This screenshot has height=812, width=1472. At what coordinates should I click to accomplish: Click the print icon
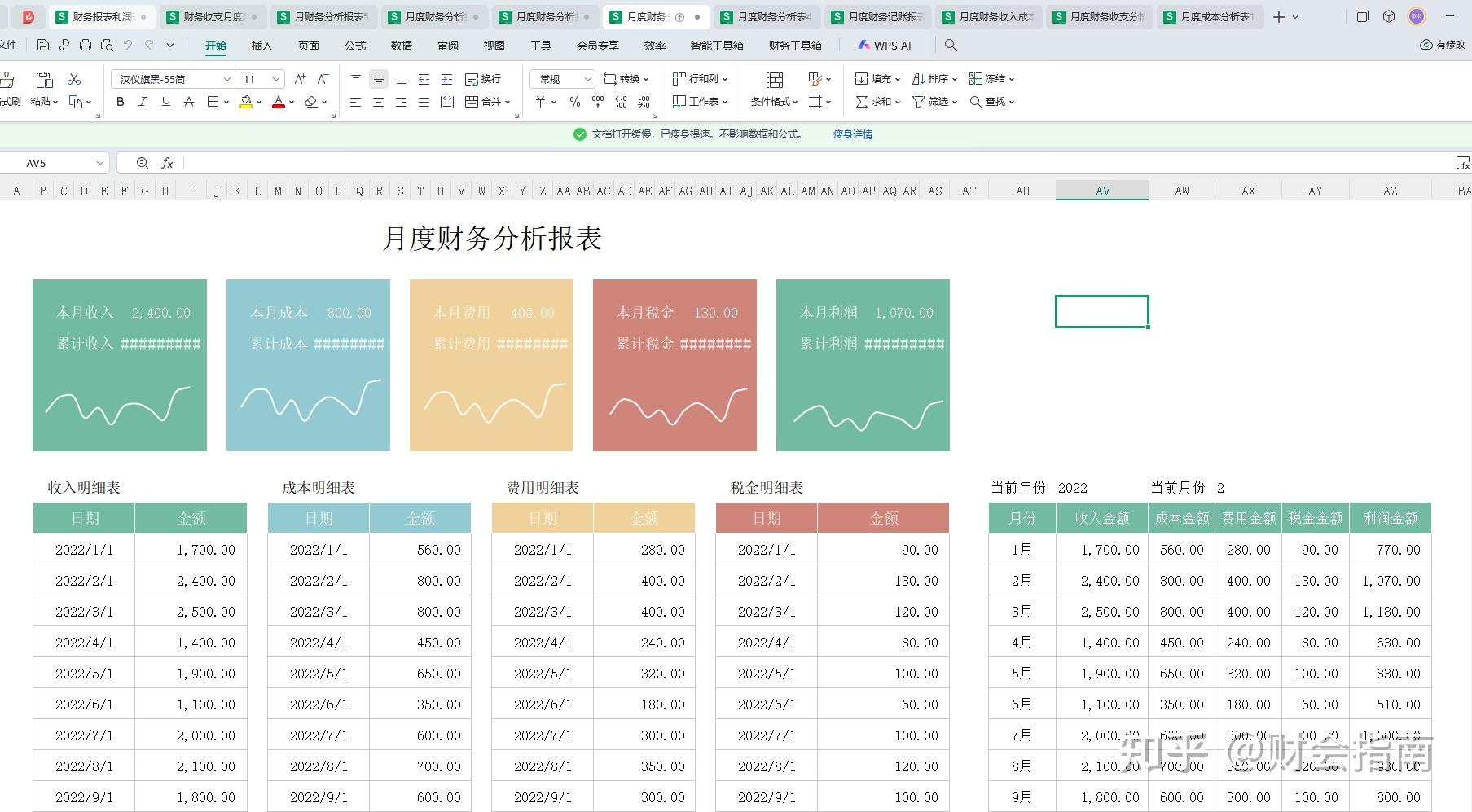click(86, 46)
